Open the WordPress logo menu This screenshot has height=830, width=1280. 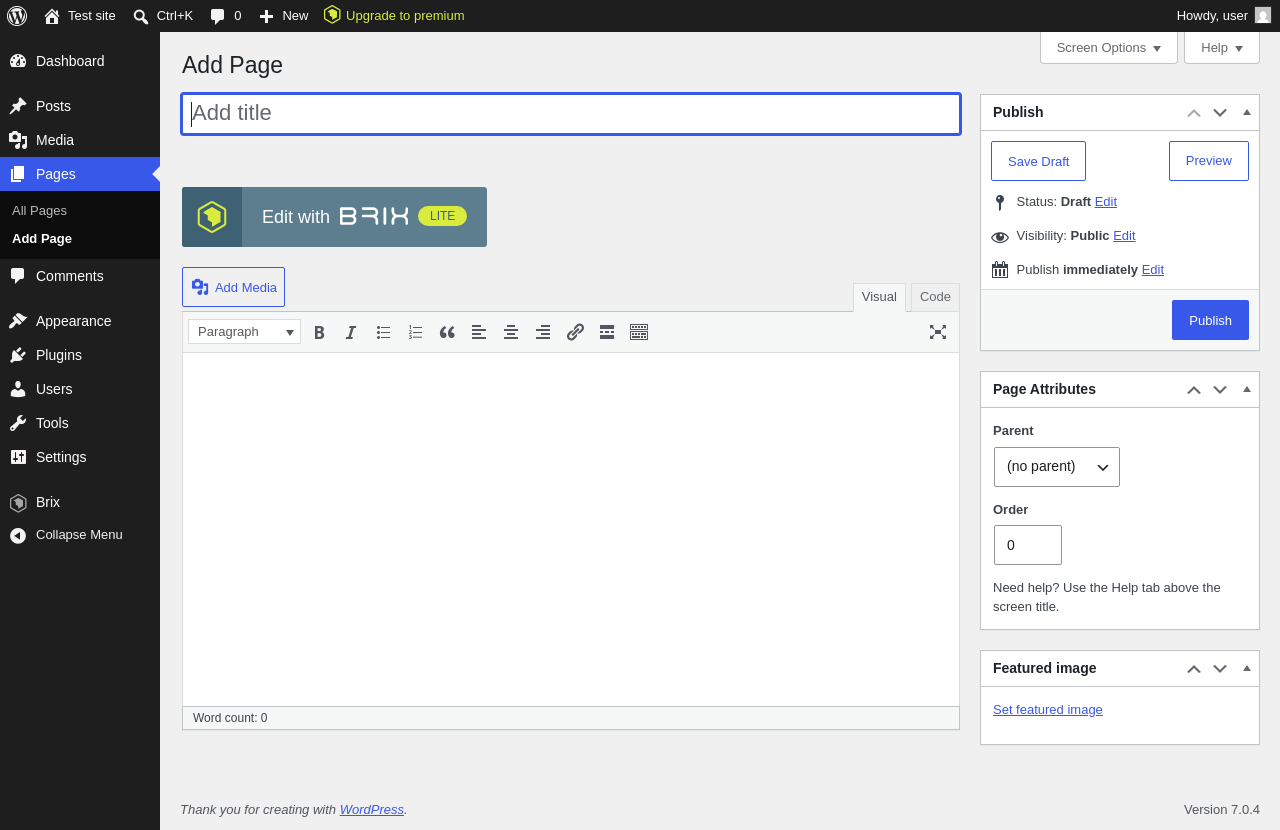(x=17, y=16)
